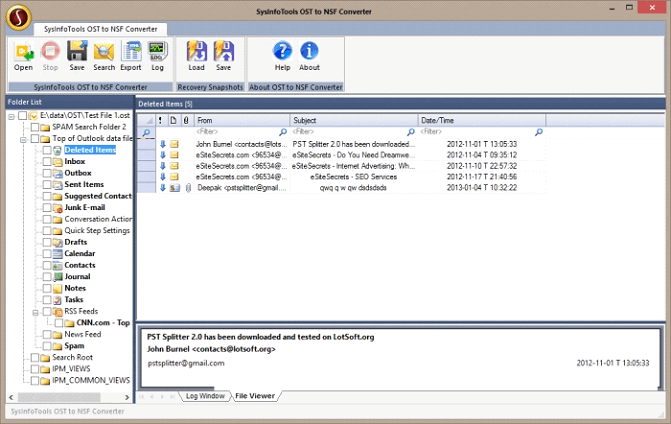This screenshot has height=424, width=671.
Task: Select the CNN.com - Top feed folder
Action: point(103,323)
